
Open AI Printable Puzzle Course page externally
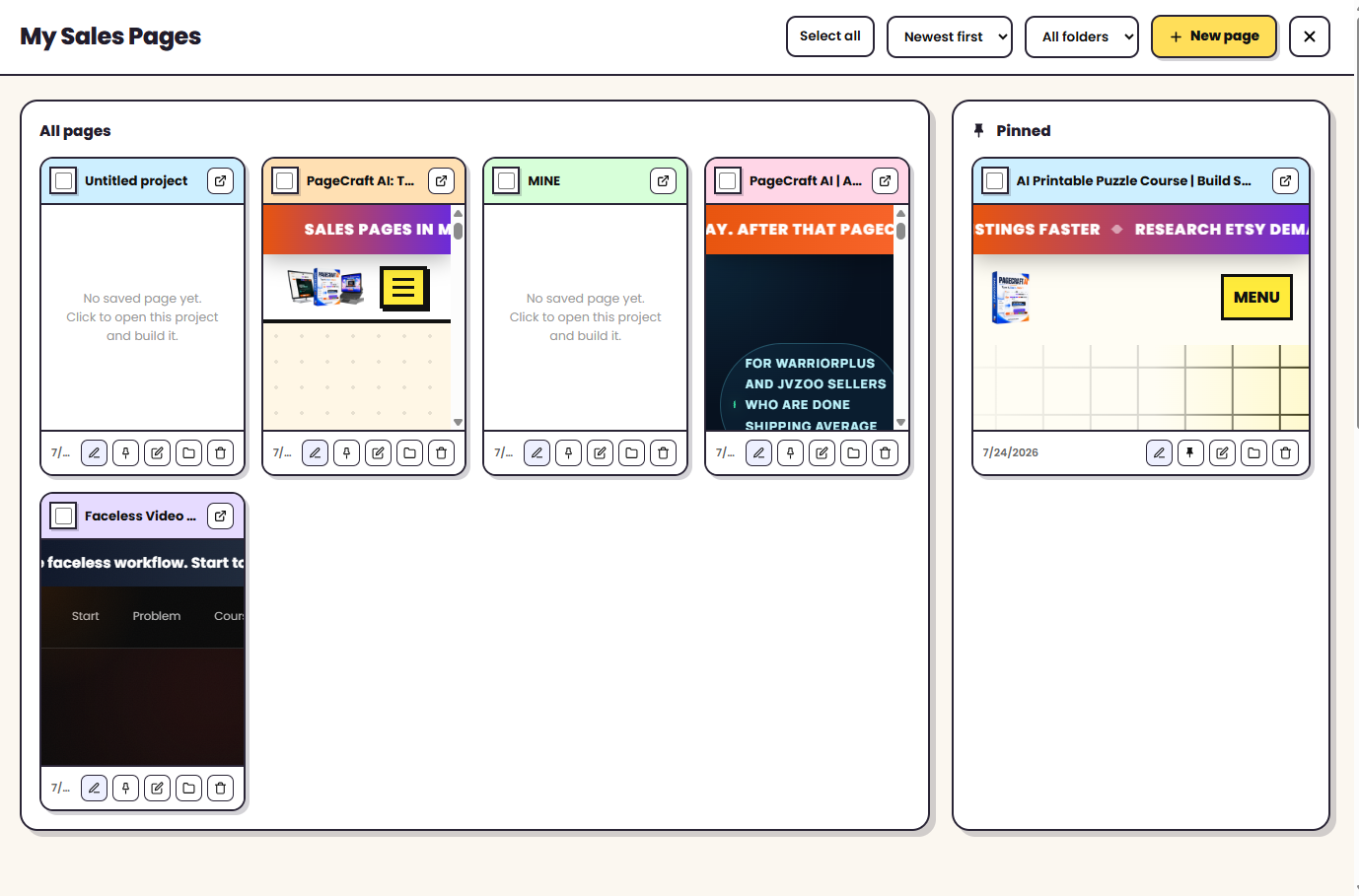[x=1285, y=181]
